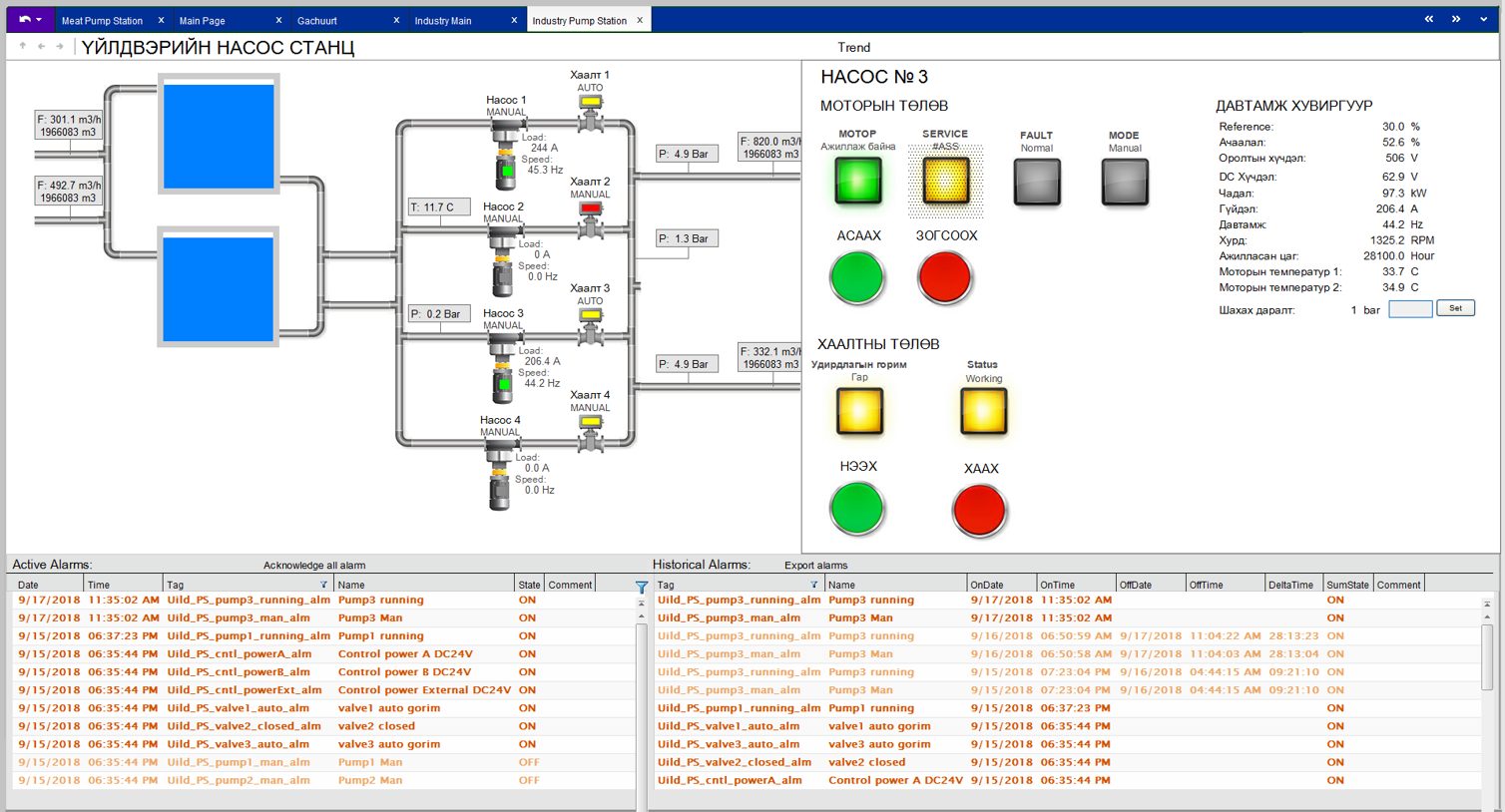The width and height of the screenshot is (1505, 812).
Task: Start the motor with green АСААХ button
Action: click(857, 277)
